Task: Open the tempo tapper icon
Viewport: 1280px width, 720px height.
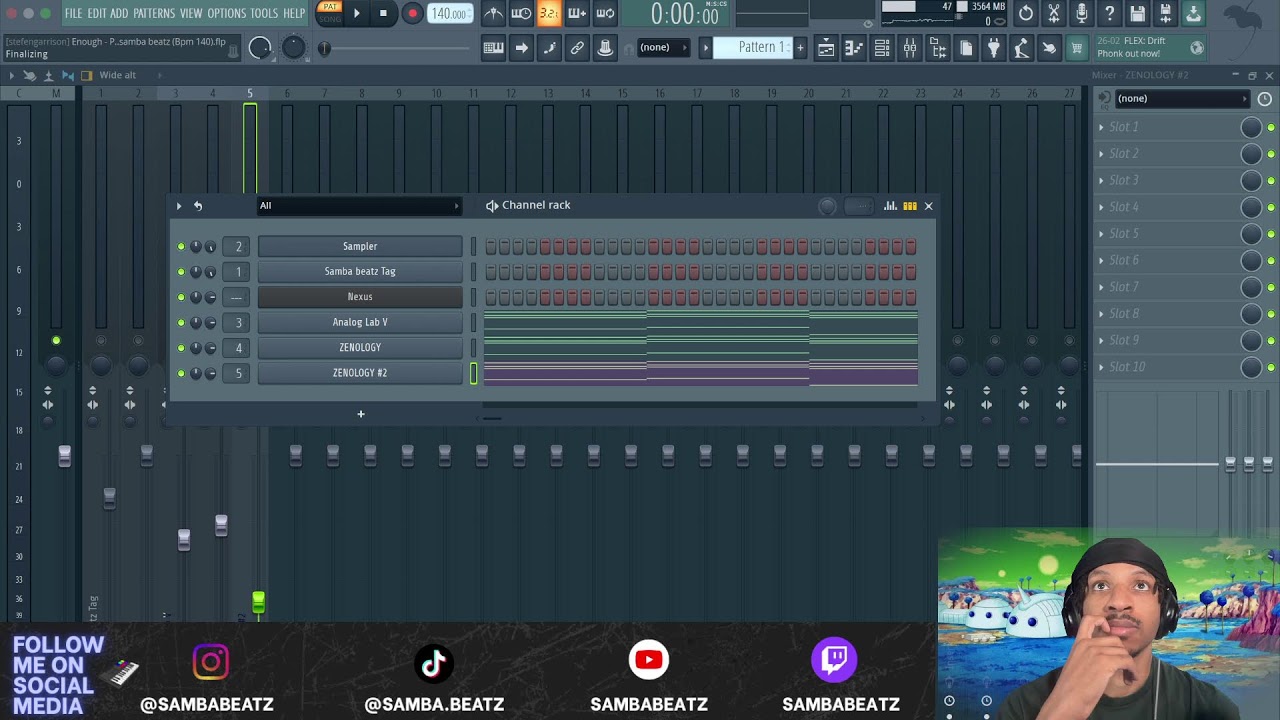Action: pyautogui.click(x=1021, y=47)
